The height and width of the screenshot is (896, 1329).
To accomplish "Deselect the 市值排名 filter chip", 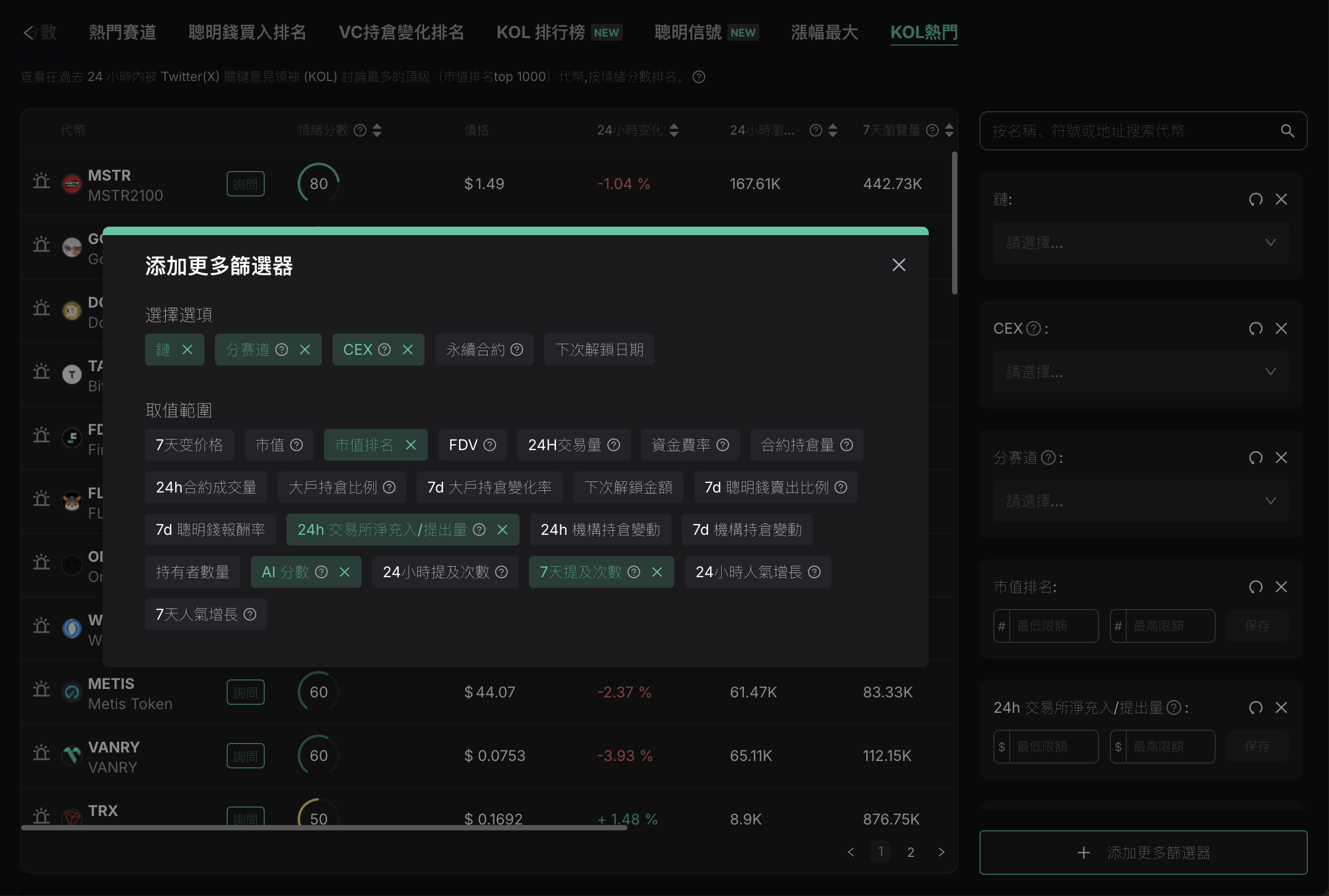I will click(410, 445).
